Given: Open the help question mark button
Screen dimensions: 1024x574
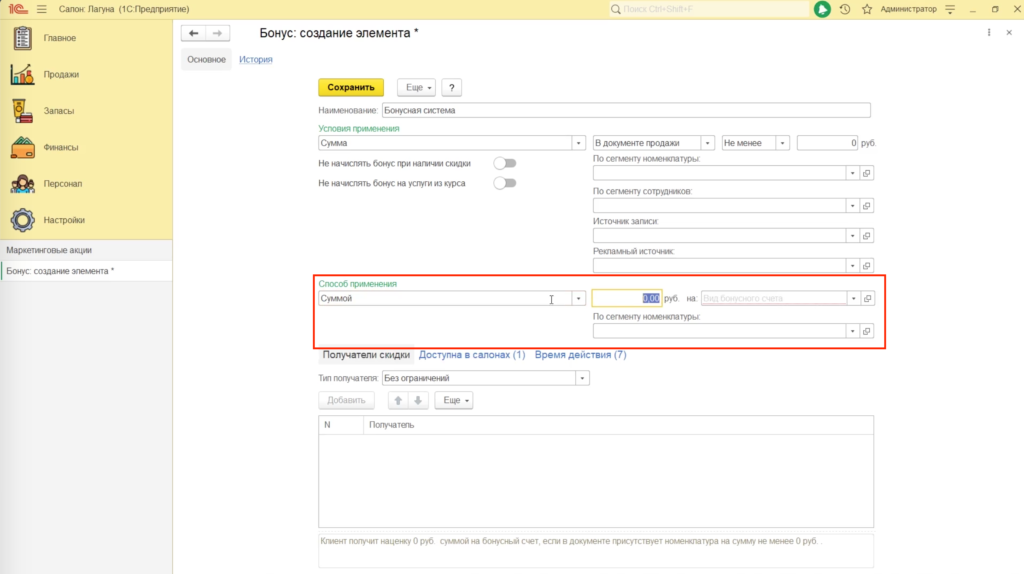Looking at the screenshot, I should (x=451, y=88).
